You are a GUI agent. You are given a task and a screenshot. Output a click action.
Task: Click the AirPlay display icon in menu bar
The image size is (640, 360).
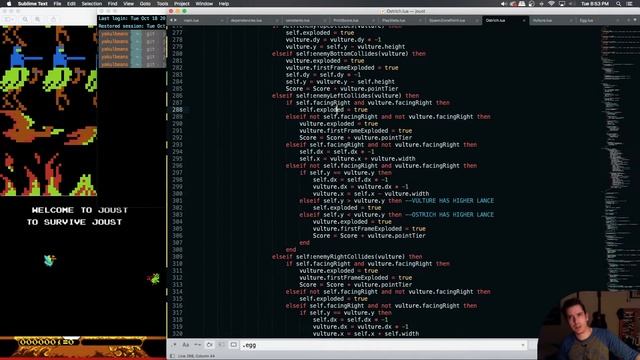[x=562, y=4]
